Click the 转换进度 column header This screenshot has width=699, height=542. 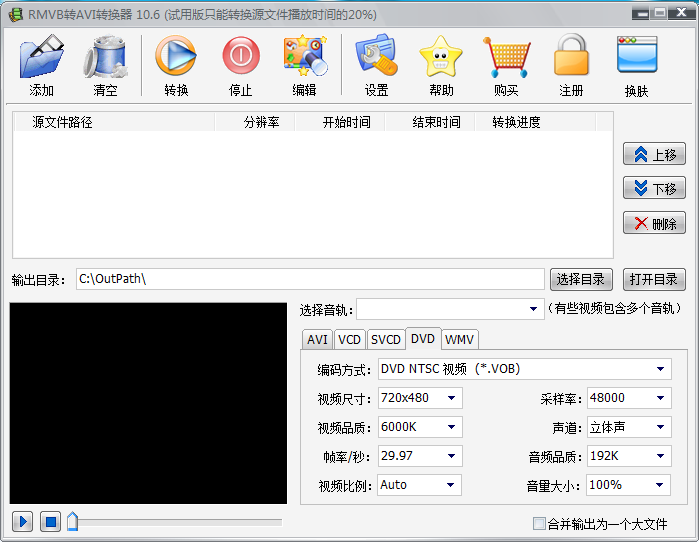(535, 122)
